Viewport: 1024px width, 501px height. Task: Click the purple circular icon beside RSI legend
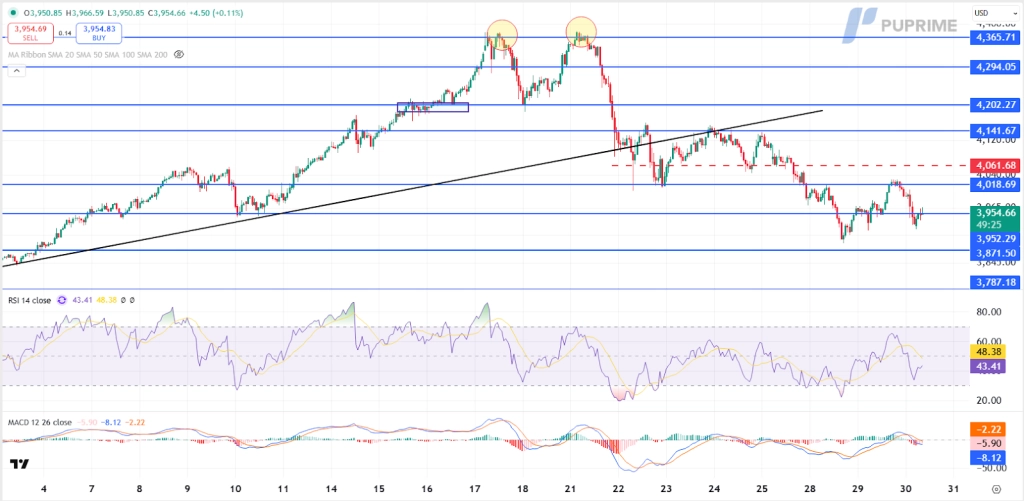62,300
